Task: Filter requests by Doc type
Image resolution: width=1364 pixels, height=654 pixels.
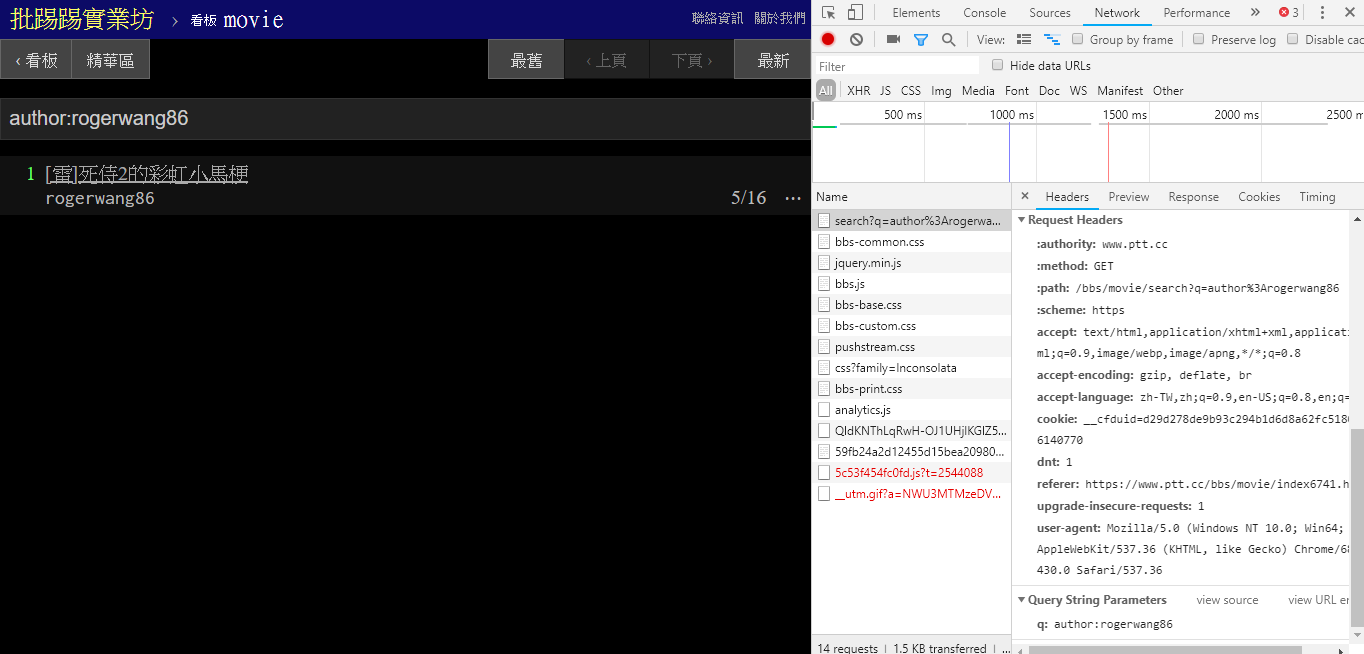Action: 1049,91
